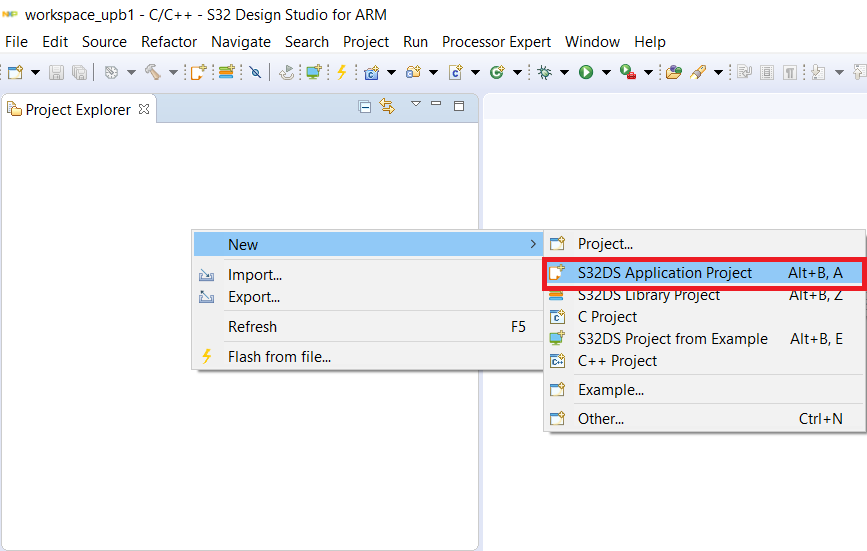This screenshot has width=867, height=551.
Task: Toggle the Skip All Breakpoints toolbar icon
Action: (x=255, y=72)
